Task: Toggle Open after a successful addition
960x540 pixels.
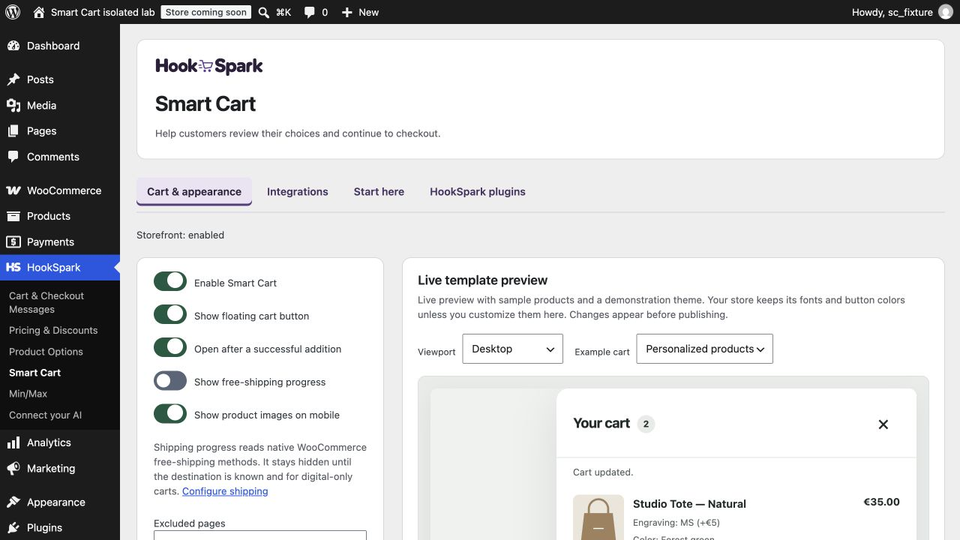Action: tap(170, 348)
